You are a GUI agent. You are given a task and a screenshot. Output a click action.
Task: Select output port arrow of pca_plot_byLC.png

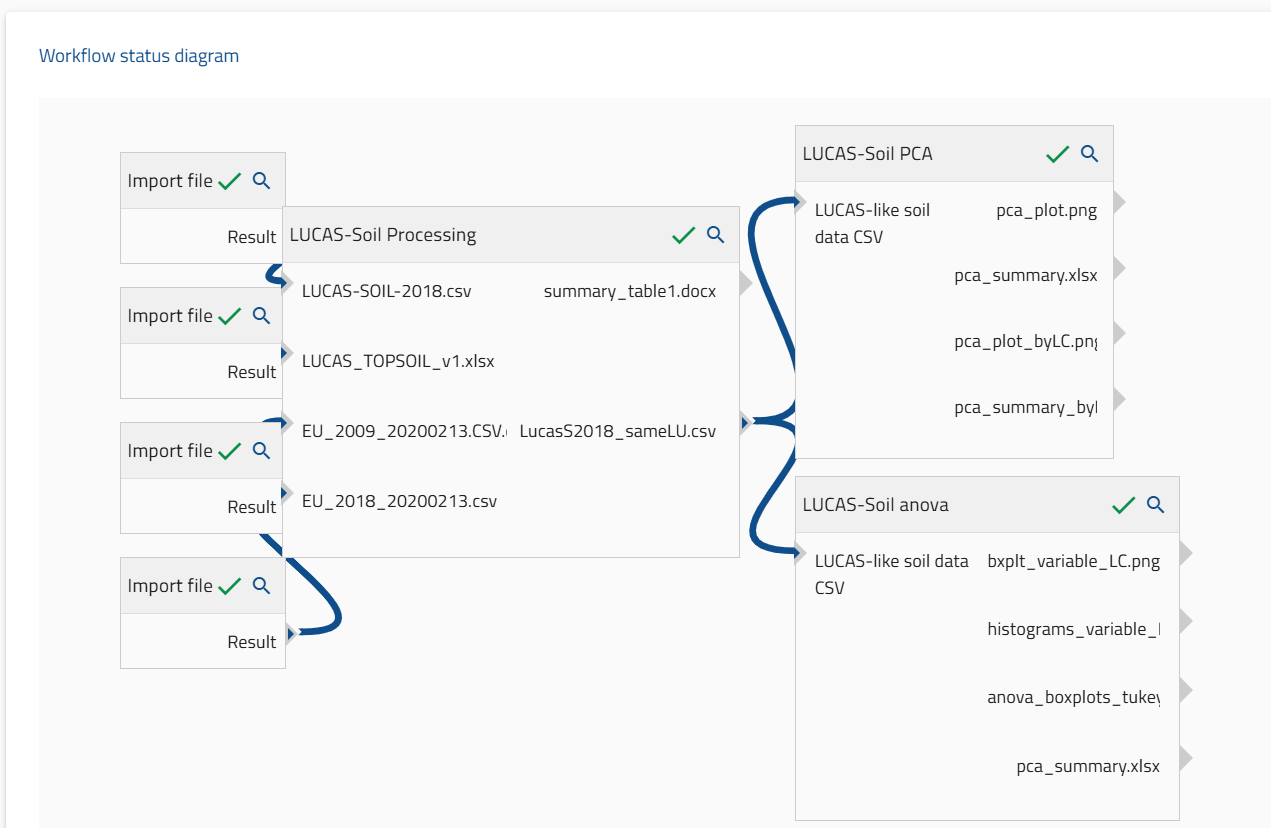point(1119,332)
